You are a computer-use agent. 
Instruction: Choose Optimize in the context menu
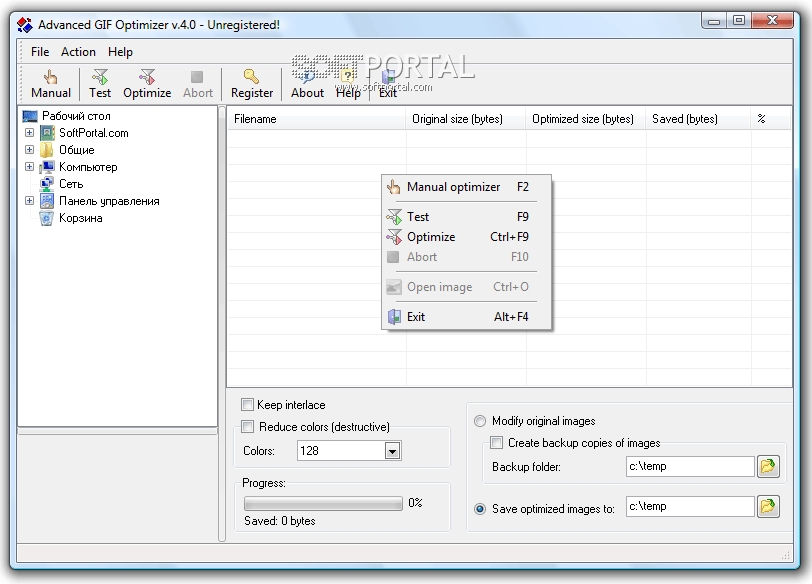[x=467, y=237]
